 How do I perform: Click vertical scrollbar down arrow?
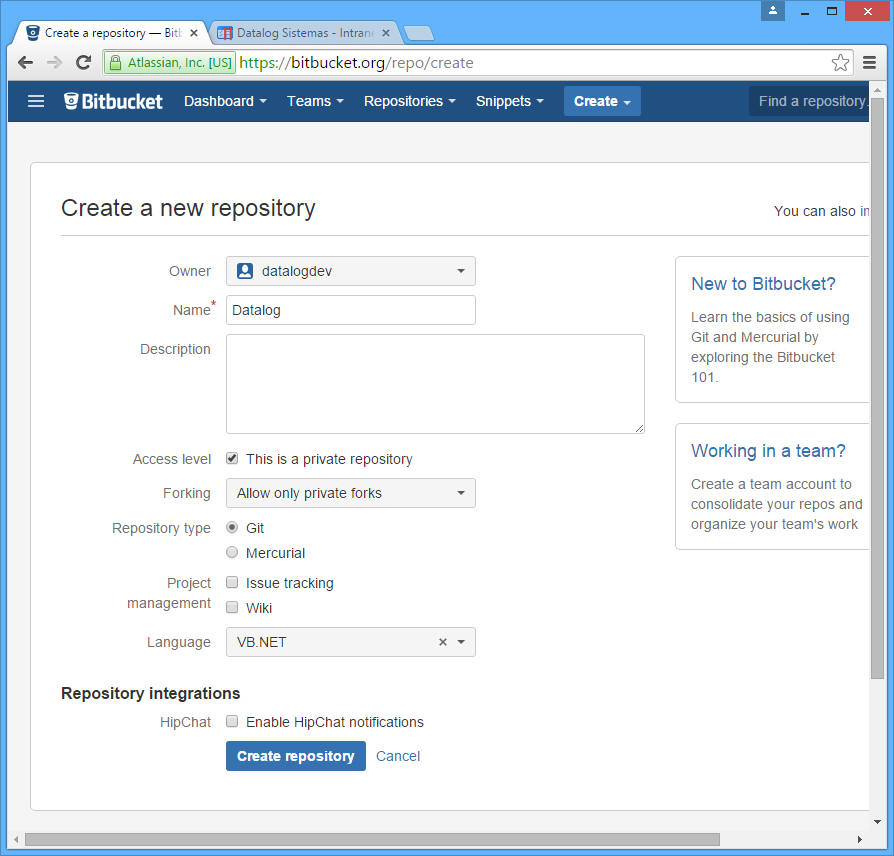877,822
